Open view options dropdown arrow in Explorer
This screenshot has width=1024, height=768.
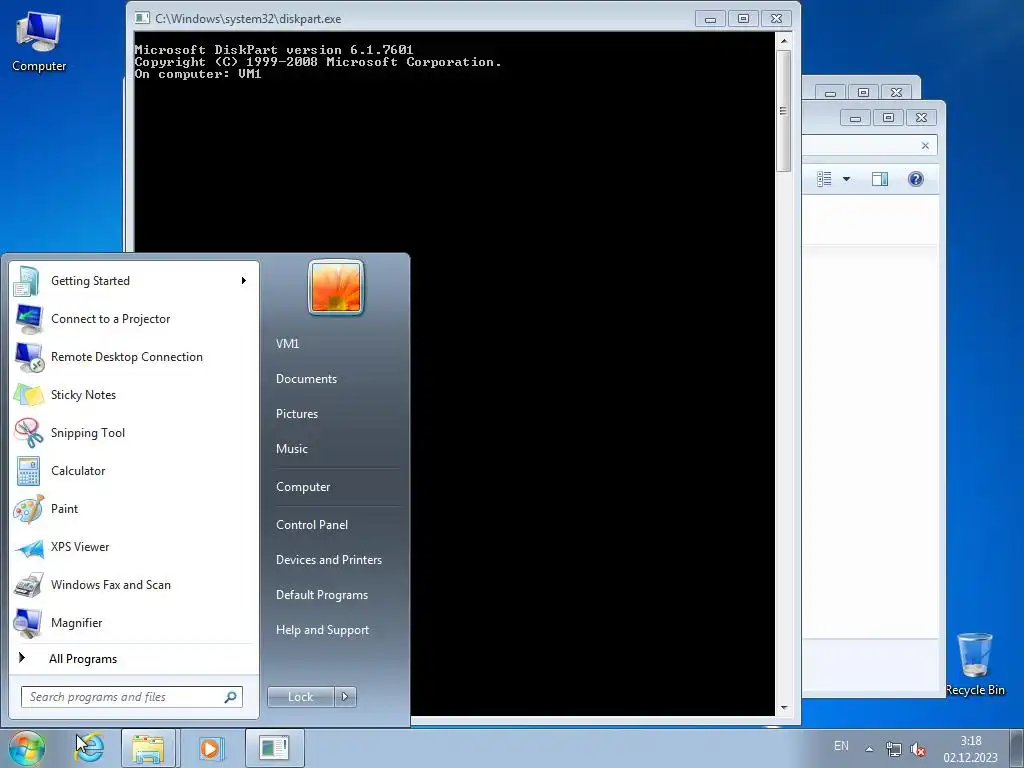[846, 179]
